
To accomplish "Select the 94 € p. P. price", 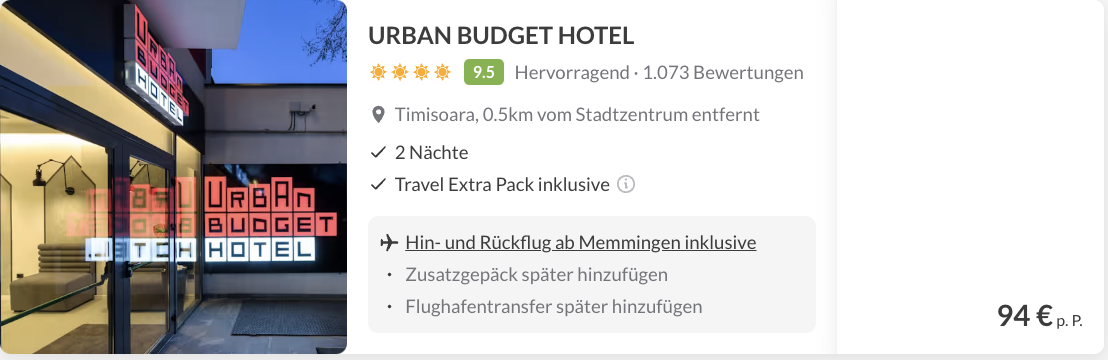I will [1039, 315].
